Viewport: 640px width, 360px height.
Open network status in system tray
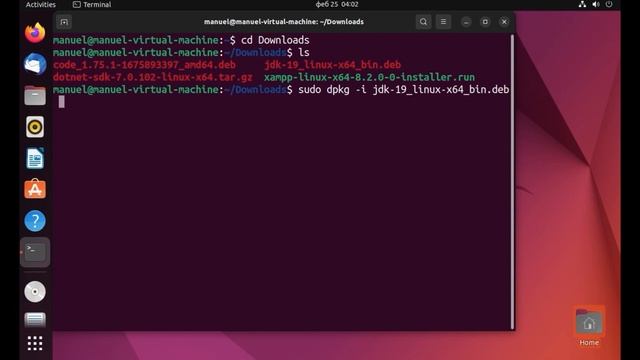click(x=582, y=4)
